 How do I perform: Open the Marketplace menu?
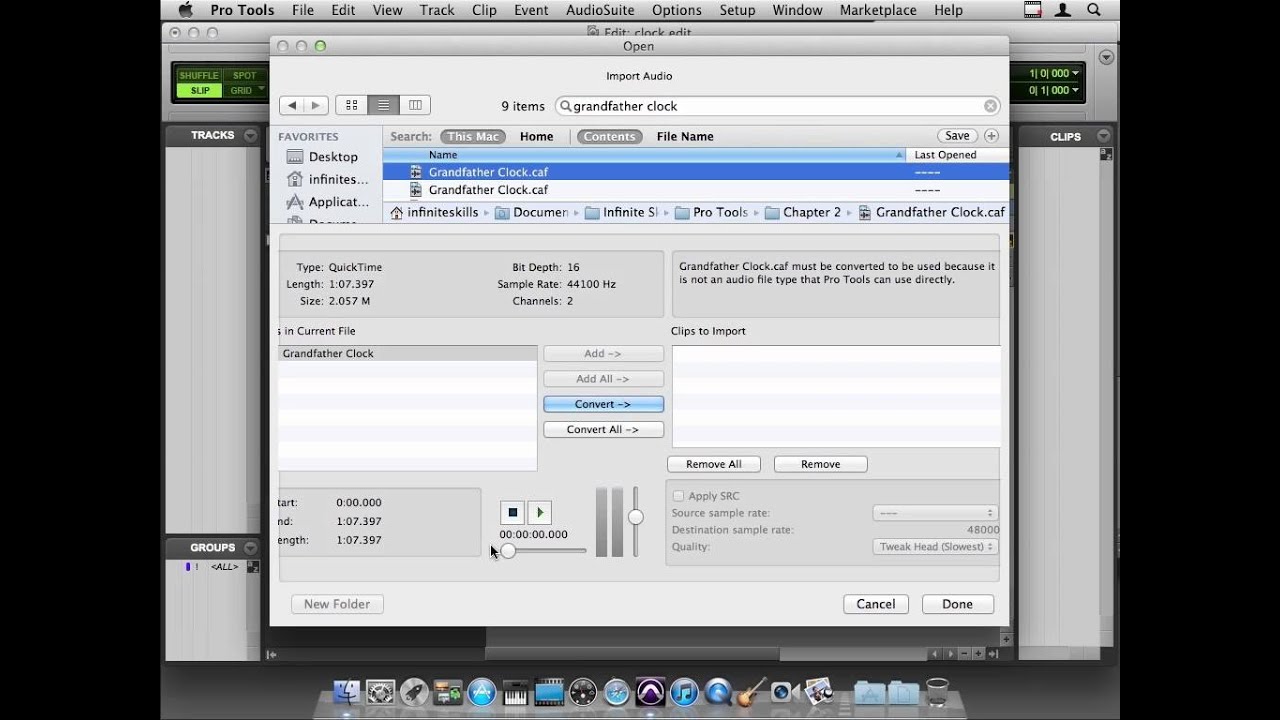[878, 10]
